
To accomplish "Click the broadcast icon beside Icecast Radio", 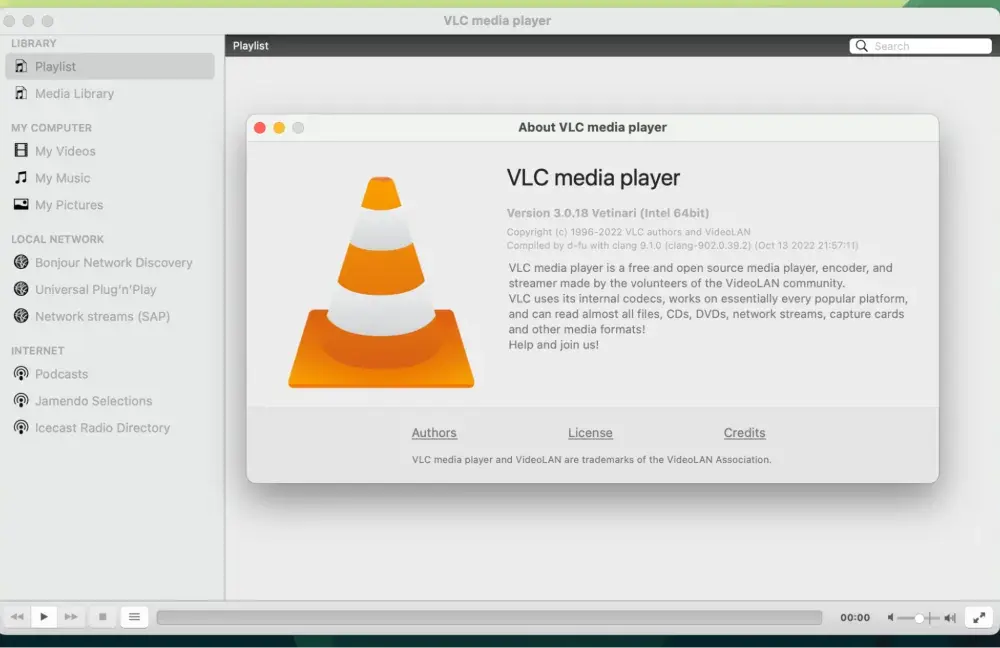I will point(21,427).
